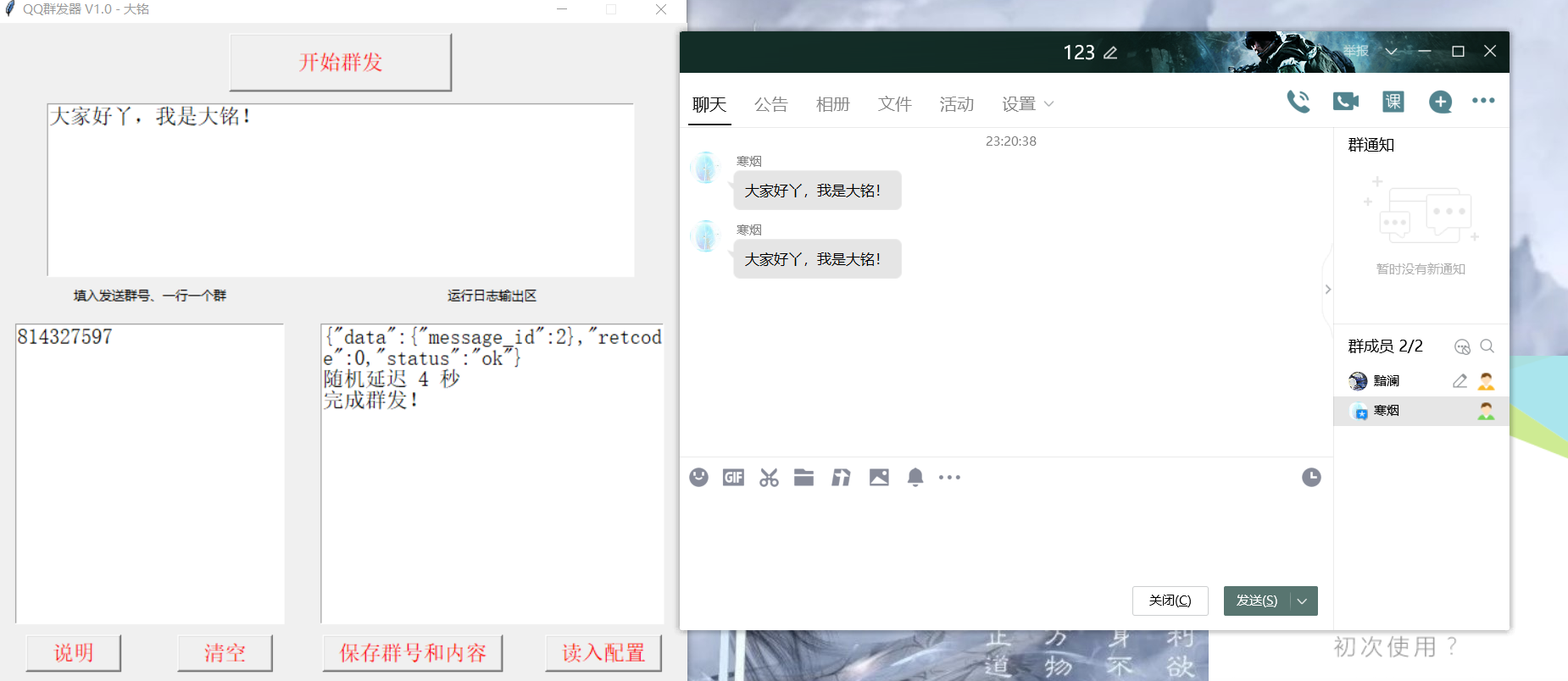The width and height of the screenshot is (1568, 681).
Task: Search group members with magnifier icon
Action: (1487, 346)
